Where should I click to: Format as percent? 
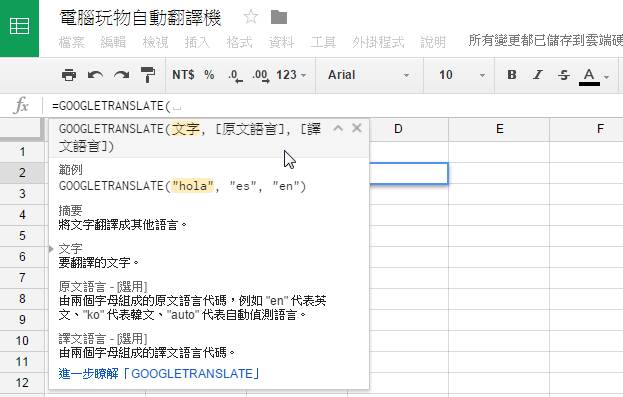click(x=209, y=75)
